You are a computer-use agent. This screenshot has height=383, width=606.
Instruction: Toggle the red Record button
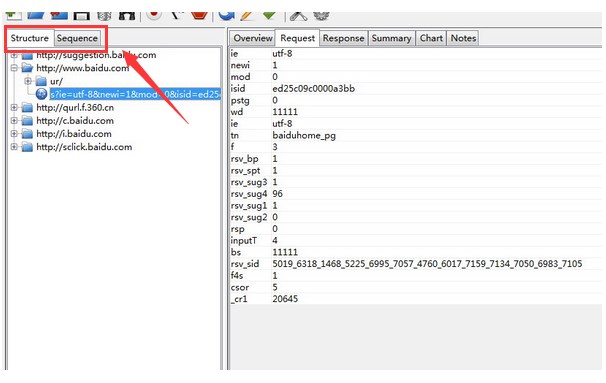point(154,15)
